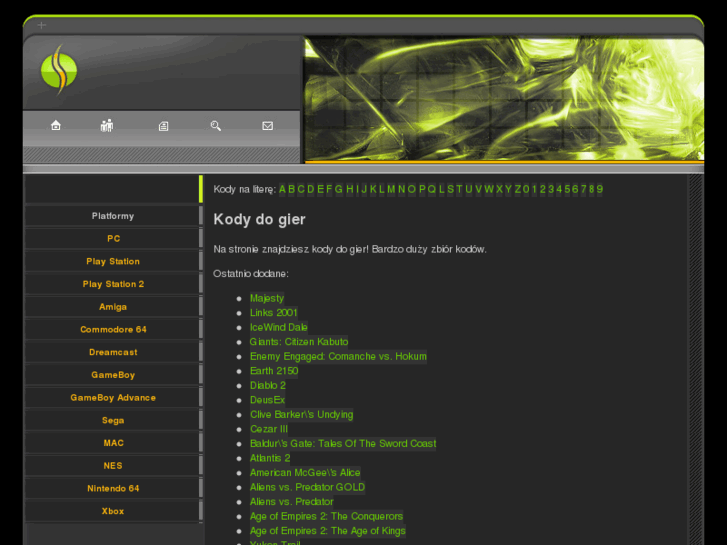
Task: Click the envelope contact icon
Action: [268, 126]
